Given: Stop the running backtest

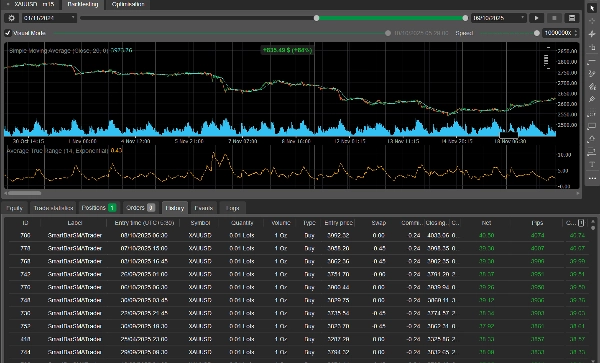Looking at the screenshot, I should pyautogui.click(x=554, y=18).
